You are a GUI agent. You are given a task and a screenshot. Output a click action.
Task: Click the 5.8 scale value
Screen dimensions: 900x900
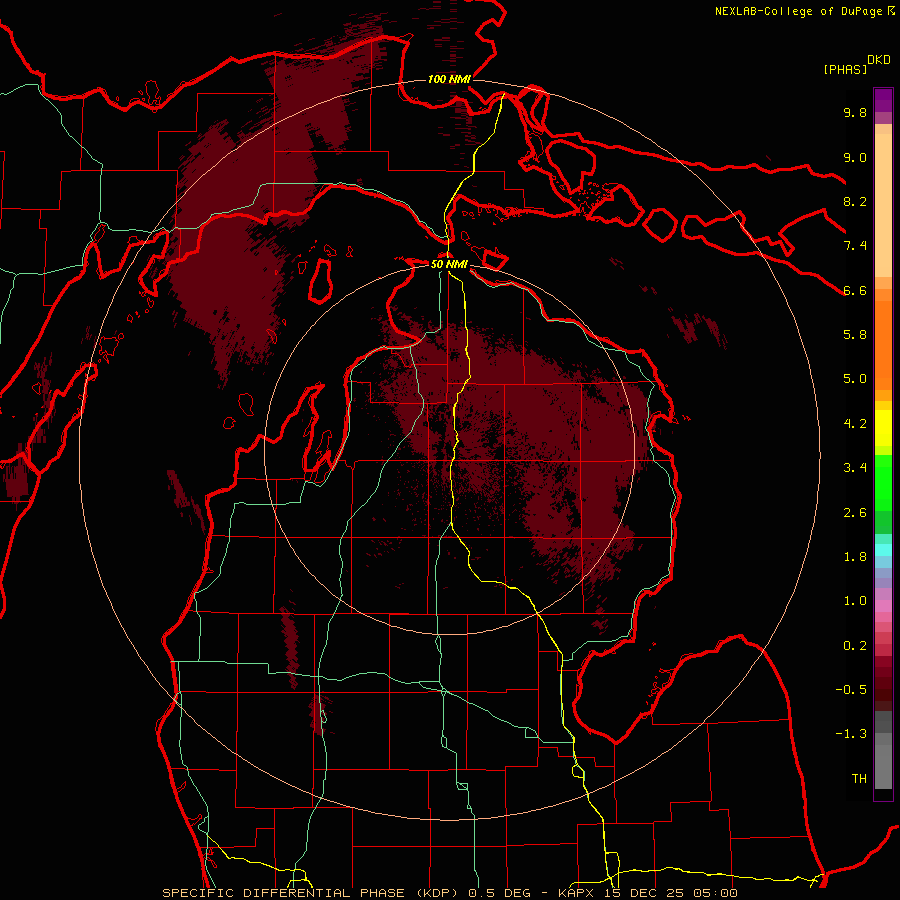coord(855,335)
